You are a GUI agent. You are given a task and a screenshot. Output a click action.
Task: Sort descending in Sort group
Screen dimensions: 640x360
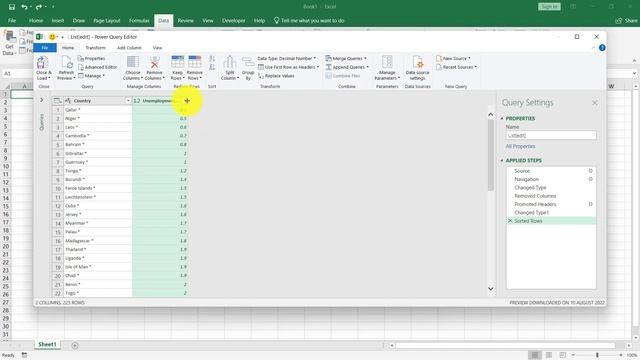(x=212, y=67)
